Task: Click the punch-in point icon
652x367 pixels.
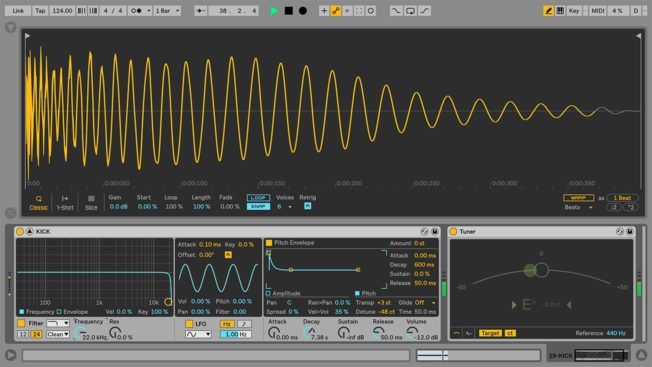Action: pyautogui.click(x=396, y=11)
